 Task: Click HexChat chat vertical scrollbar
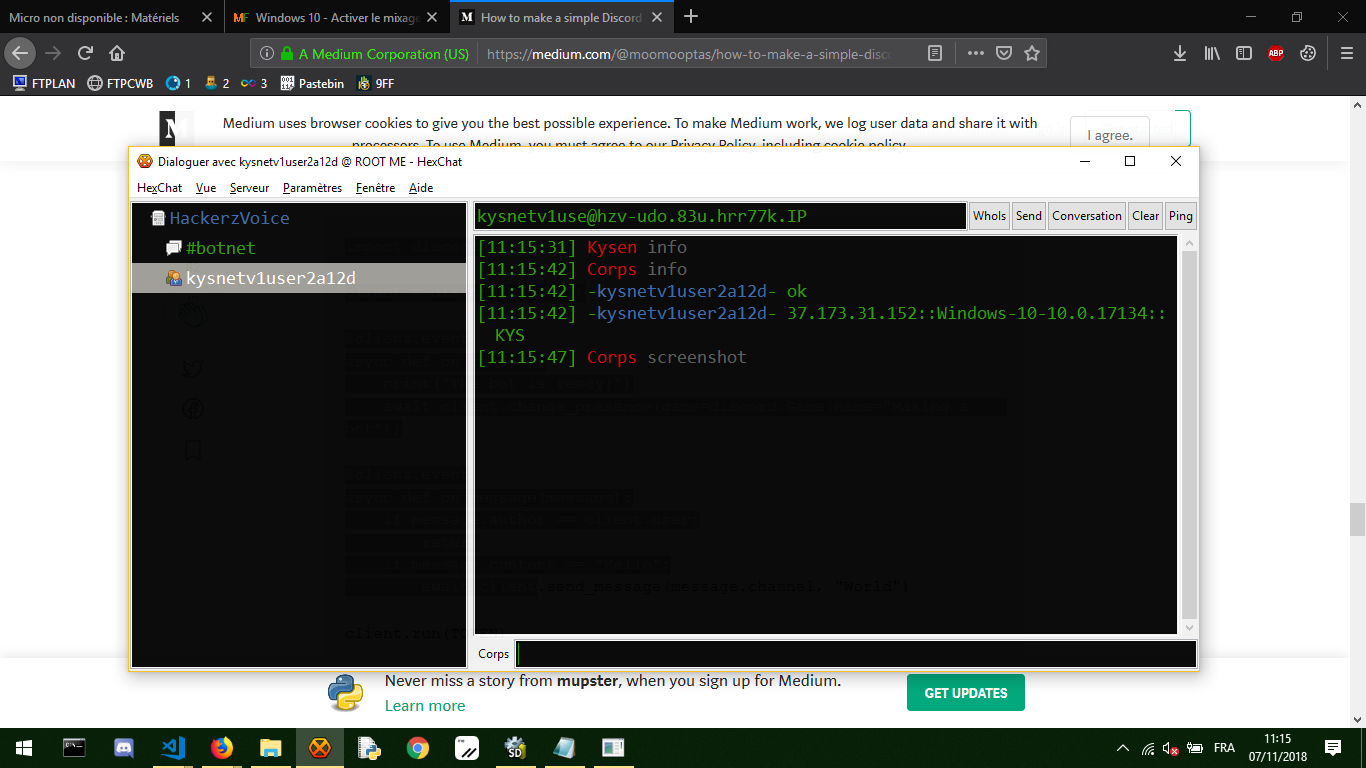coord(1188,435)
